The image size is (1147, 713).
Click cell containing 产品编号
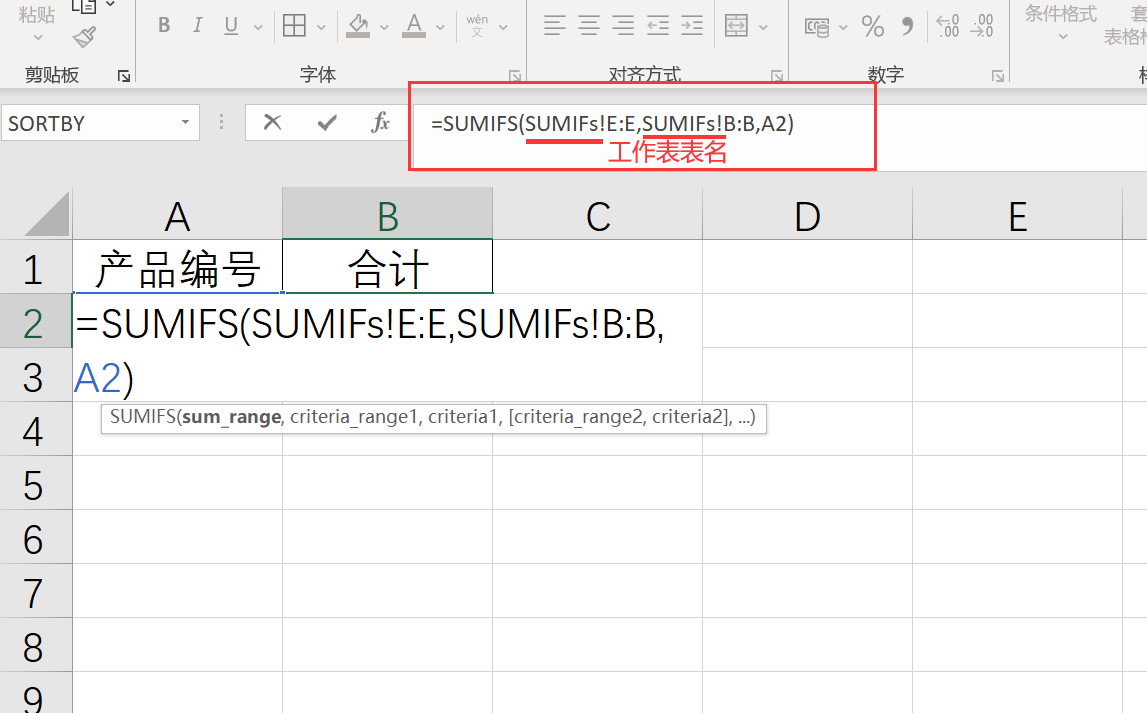point(177,268)
